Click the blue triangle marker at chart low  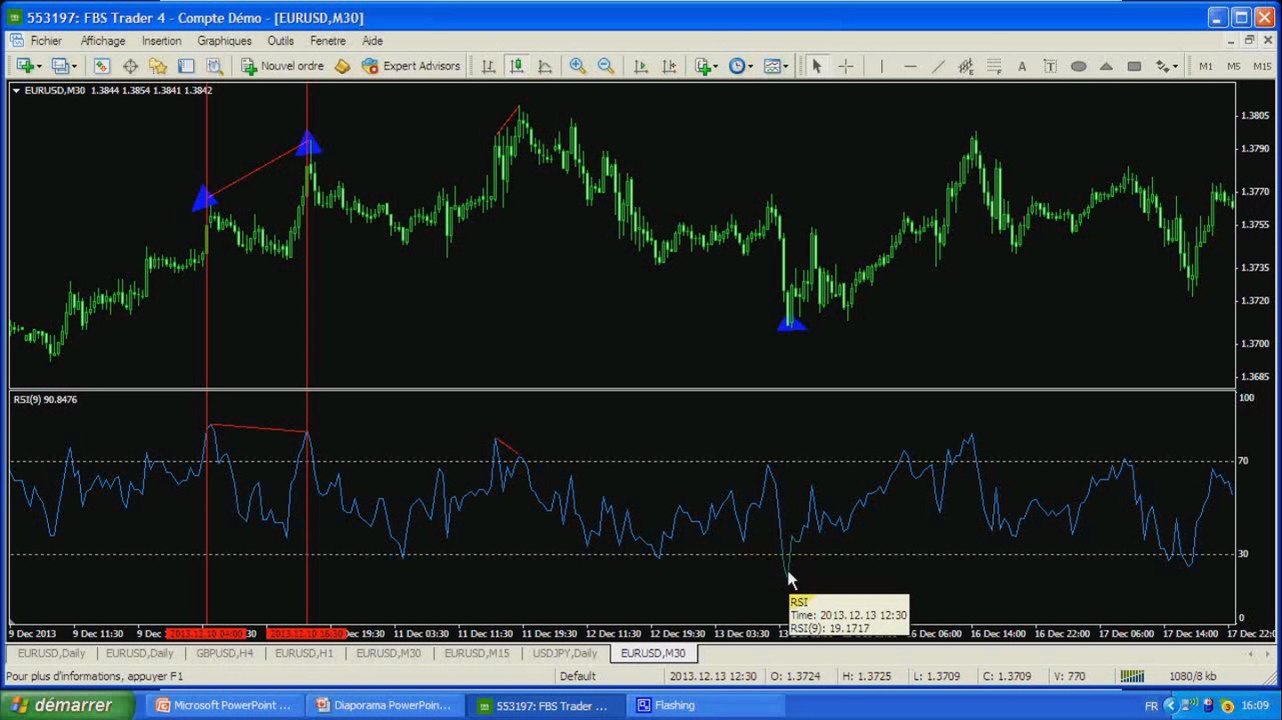point(790,322)
